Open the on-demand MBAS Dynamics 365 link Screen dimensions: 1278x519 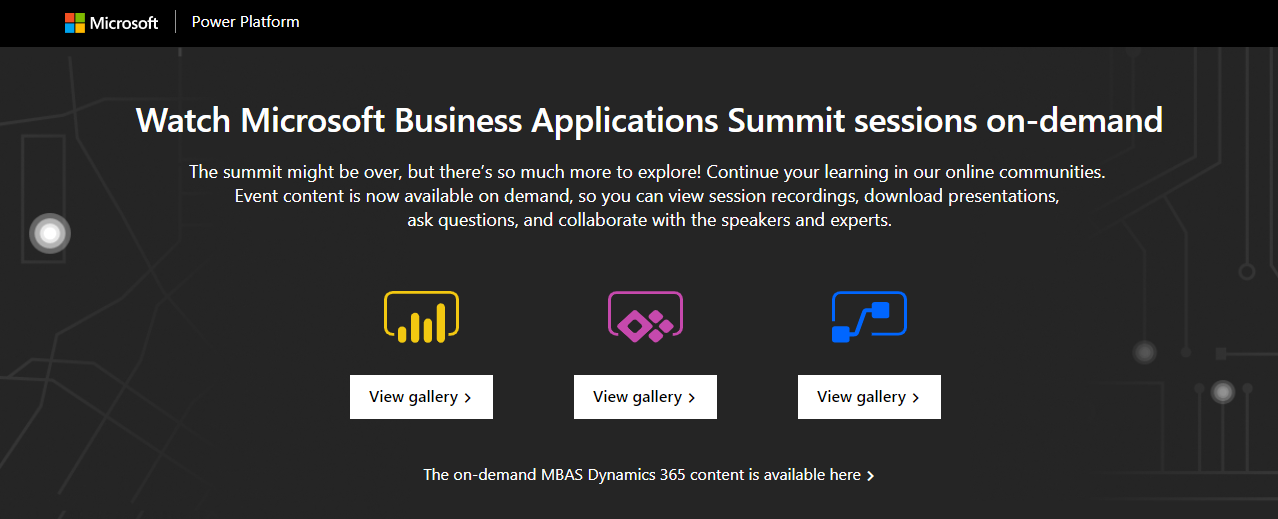click(641, 475)
